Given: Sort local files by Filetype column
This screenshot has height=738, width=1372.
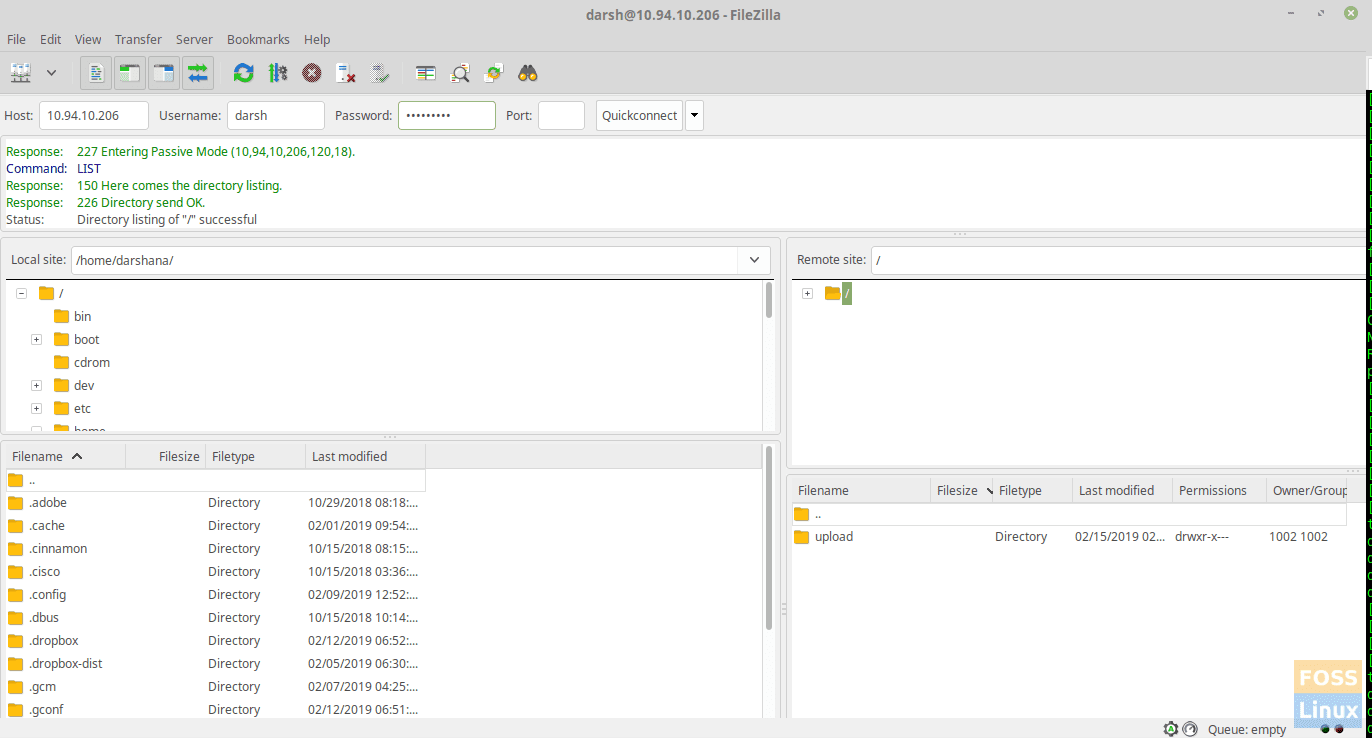Looking at the screenshot, I should [x=256, y=456].
